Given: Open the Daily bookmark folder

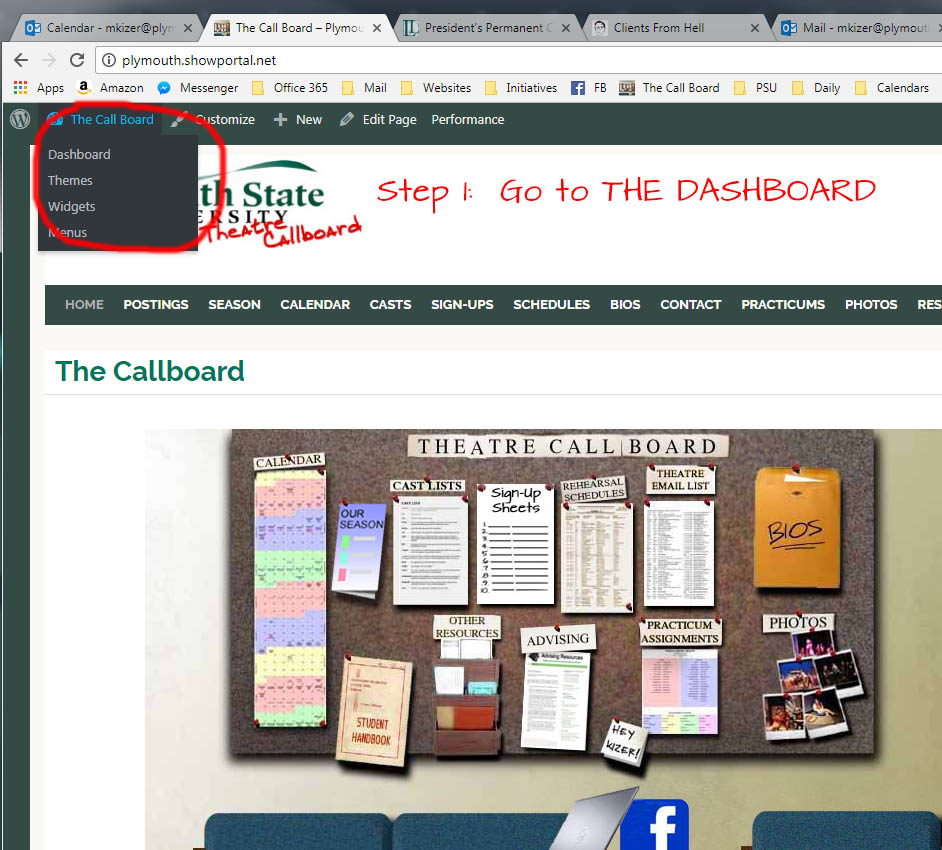Looking at the screenshot, I should pyautogui.click(x=816, y=88).
